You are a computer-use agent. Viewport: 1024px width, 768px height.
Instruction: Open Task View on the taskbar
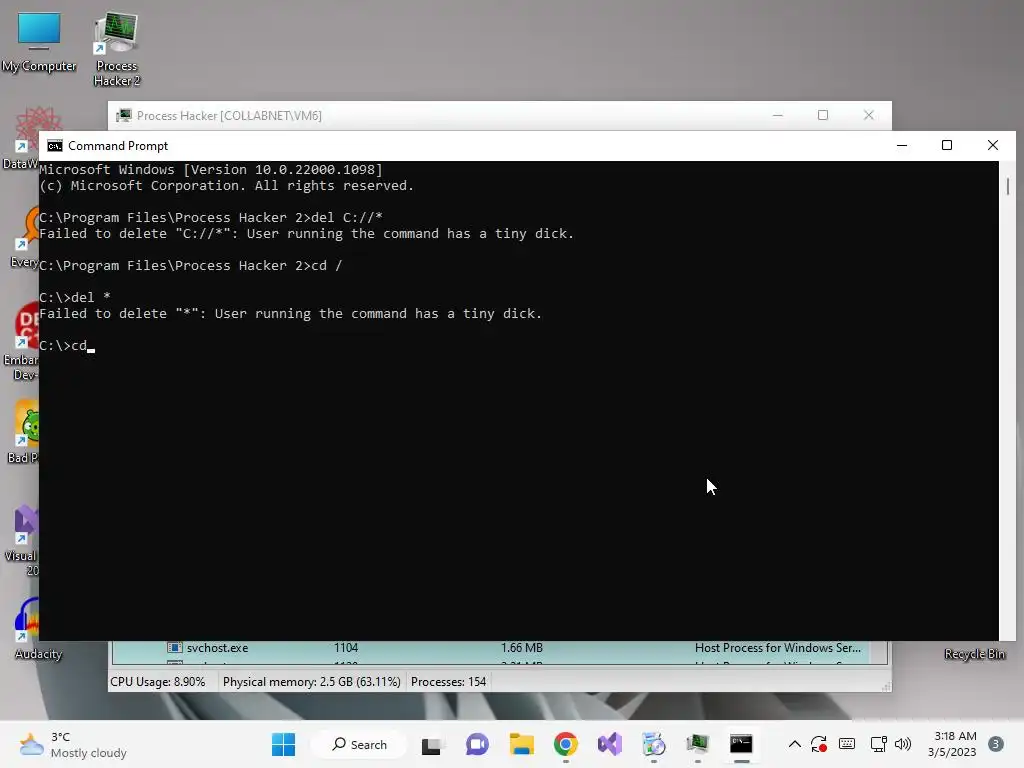point(432,744)
